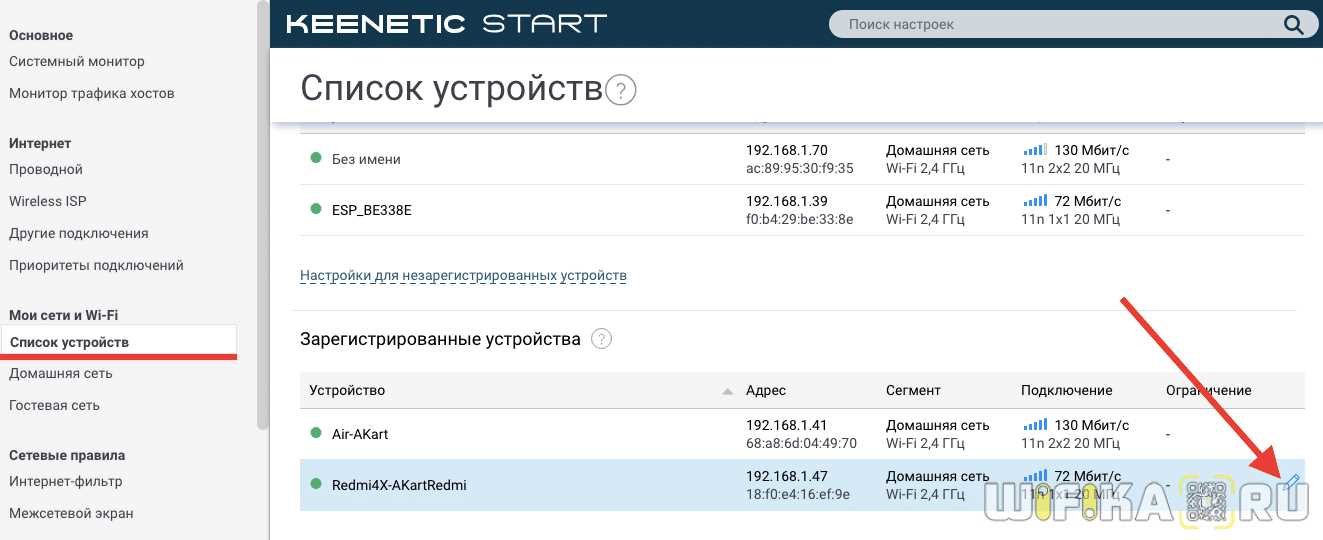Open Другие подключения section
Viewport: 1323px width, 540px height.
pos(79,233)
